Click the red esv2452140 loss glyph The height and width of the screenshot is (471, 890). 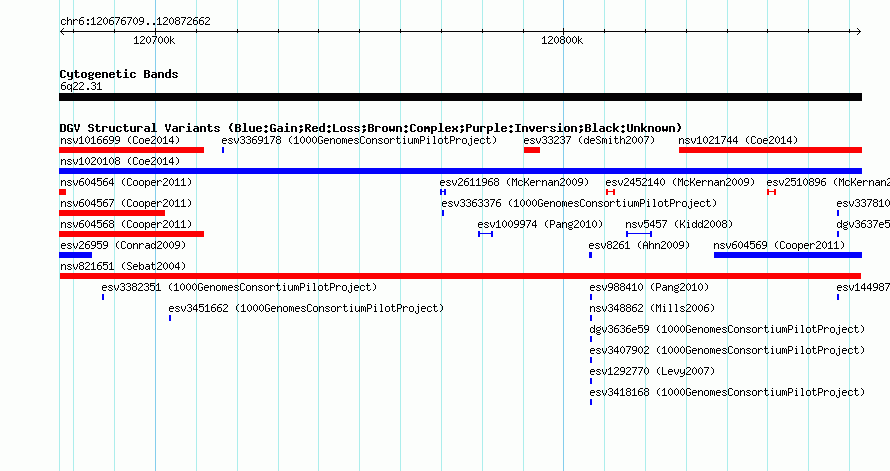click(x=610, y=192)
